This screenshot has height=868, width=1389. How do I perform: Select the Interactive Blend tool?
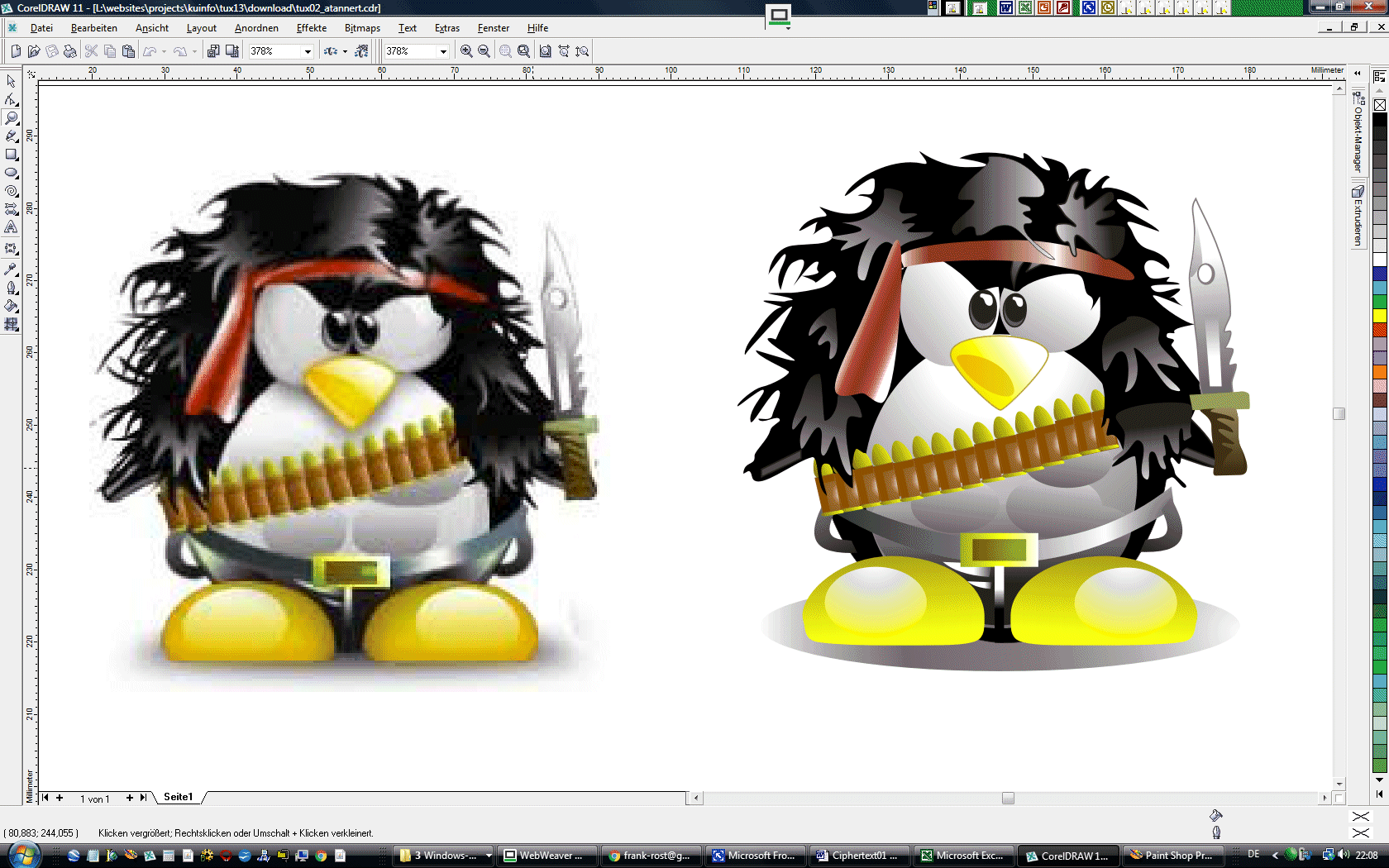(x=11, y=248)
